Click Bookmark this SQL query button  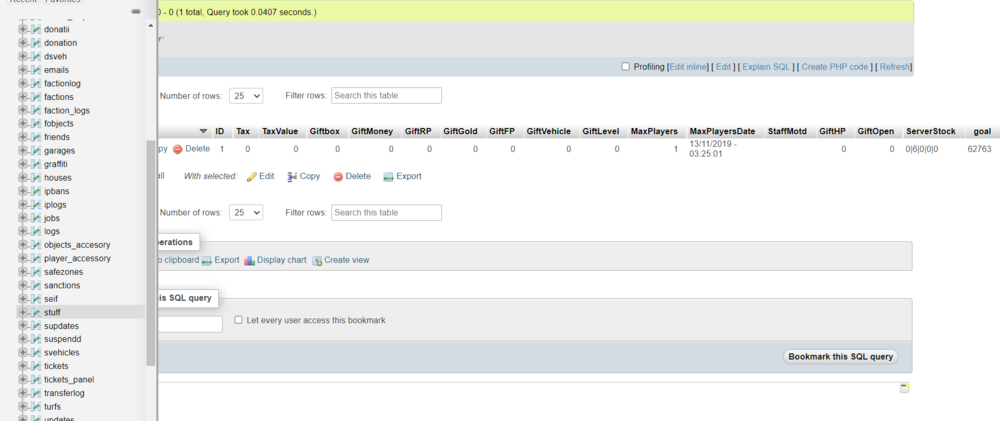(841, 357)
